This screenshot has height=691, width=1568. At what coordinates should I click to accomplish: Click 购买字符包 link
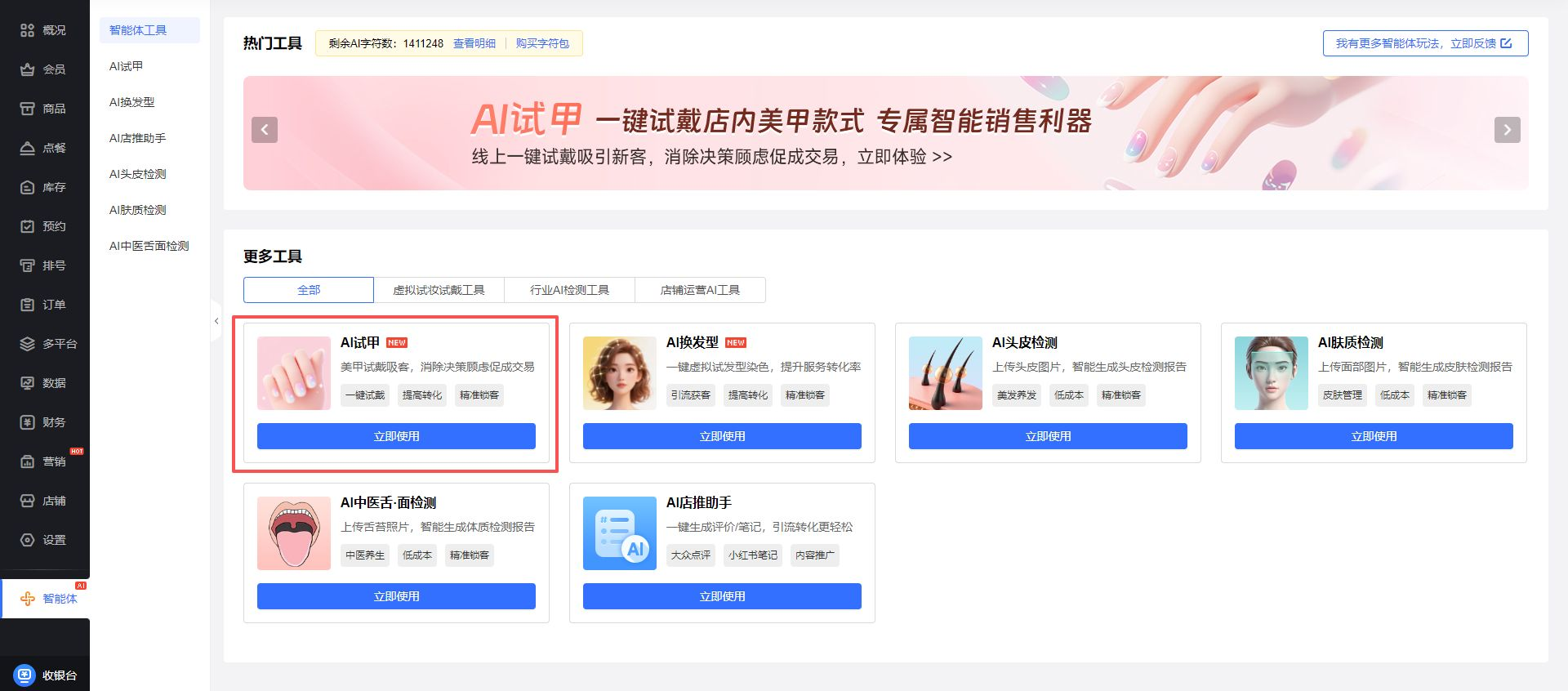coord(542,43)
